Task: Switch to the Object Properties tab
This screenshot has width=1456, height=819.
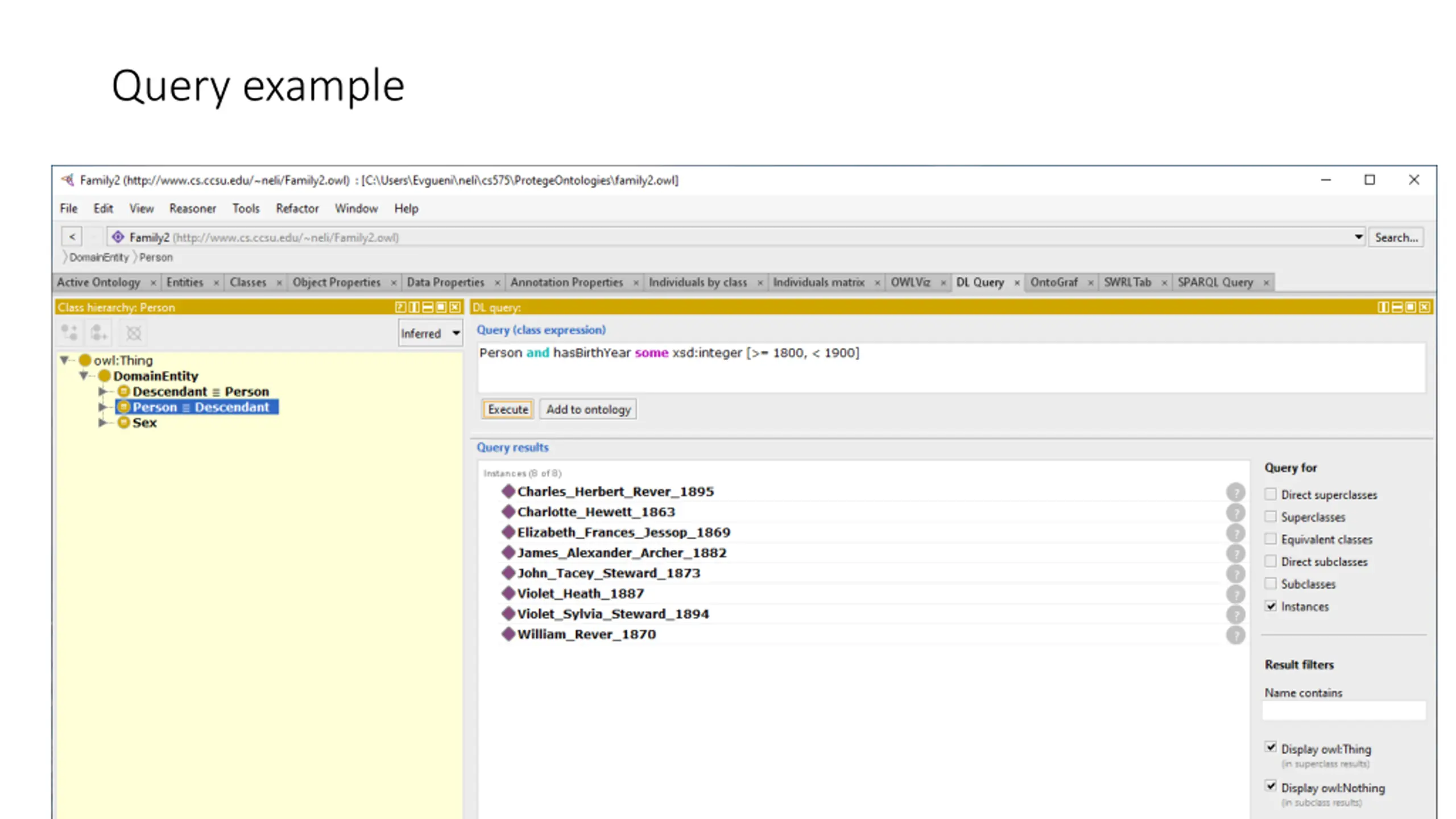Action: point(336,283)
